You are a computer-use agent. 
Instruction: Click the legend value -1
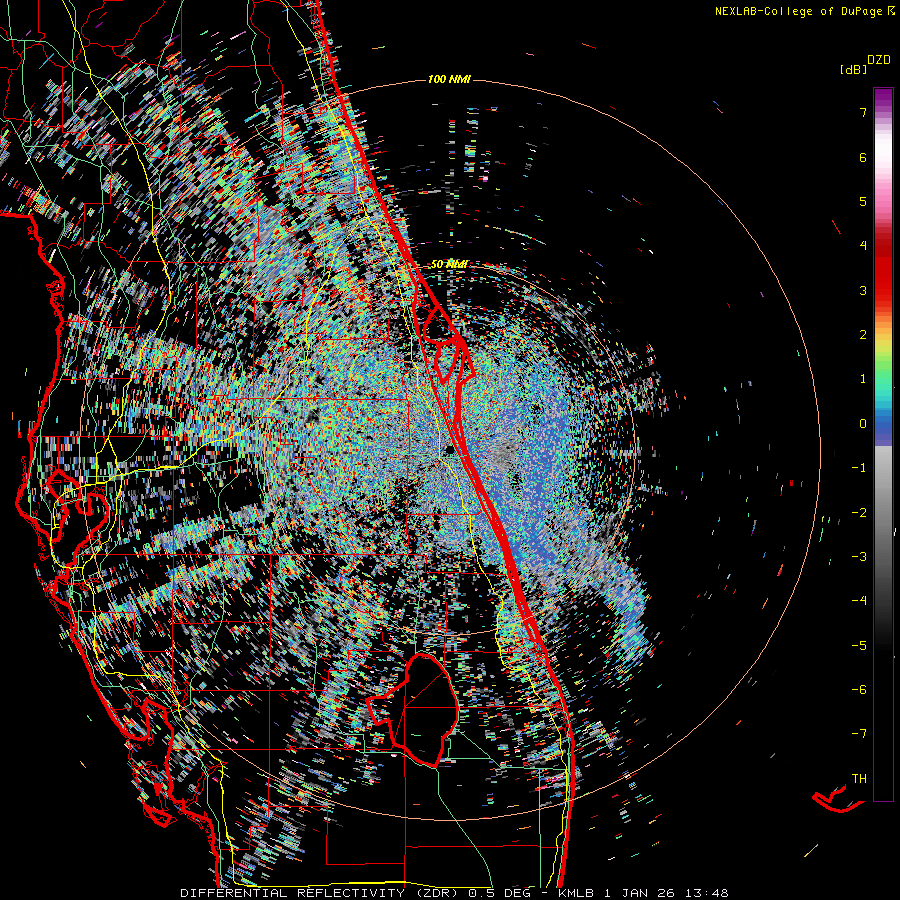click(x=859, y=468)
